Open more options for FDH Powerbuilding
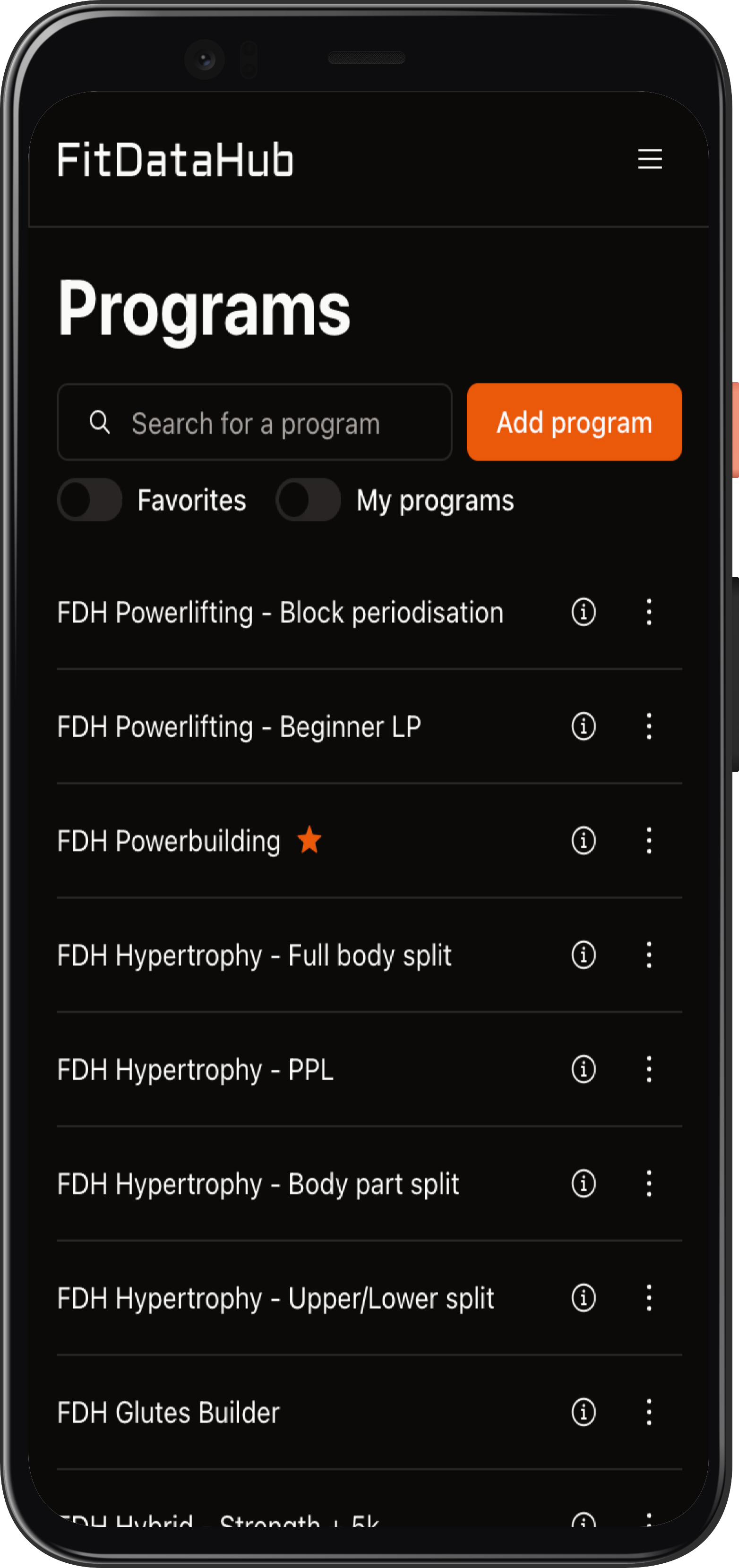 [649, 841]
